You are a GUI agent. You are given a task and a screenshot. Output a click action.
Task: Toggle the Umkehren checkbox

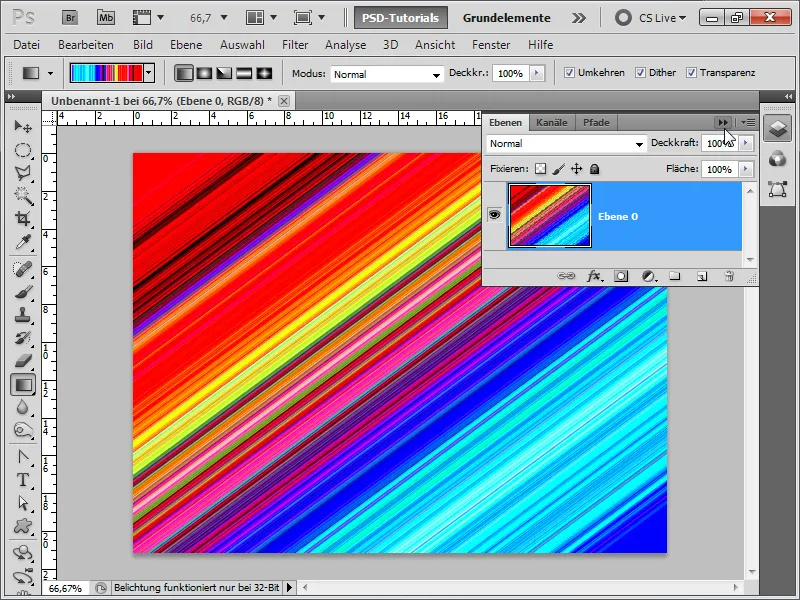569,72
